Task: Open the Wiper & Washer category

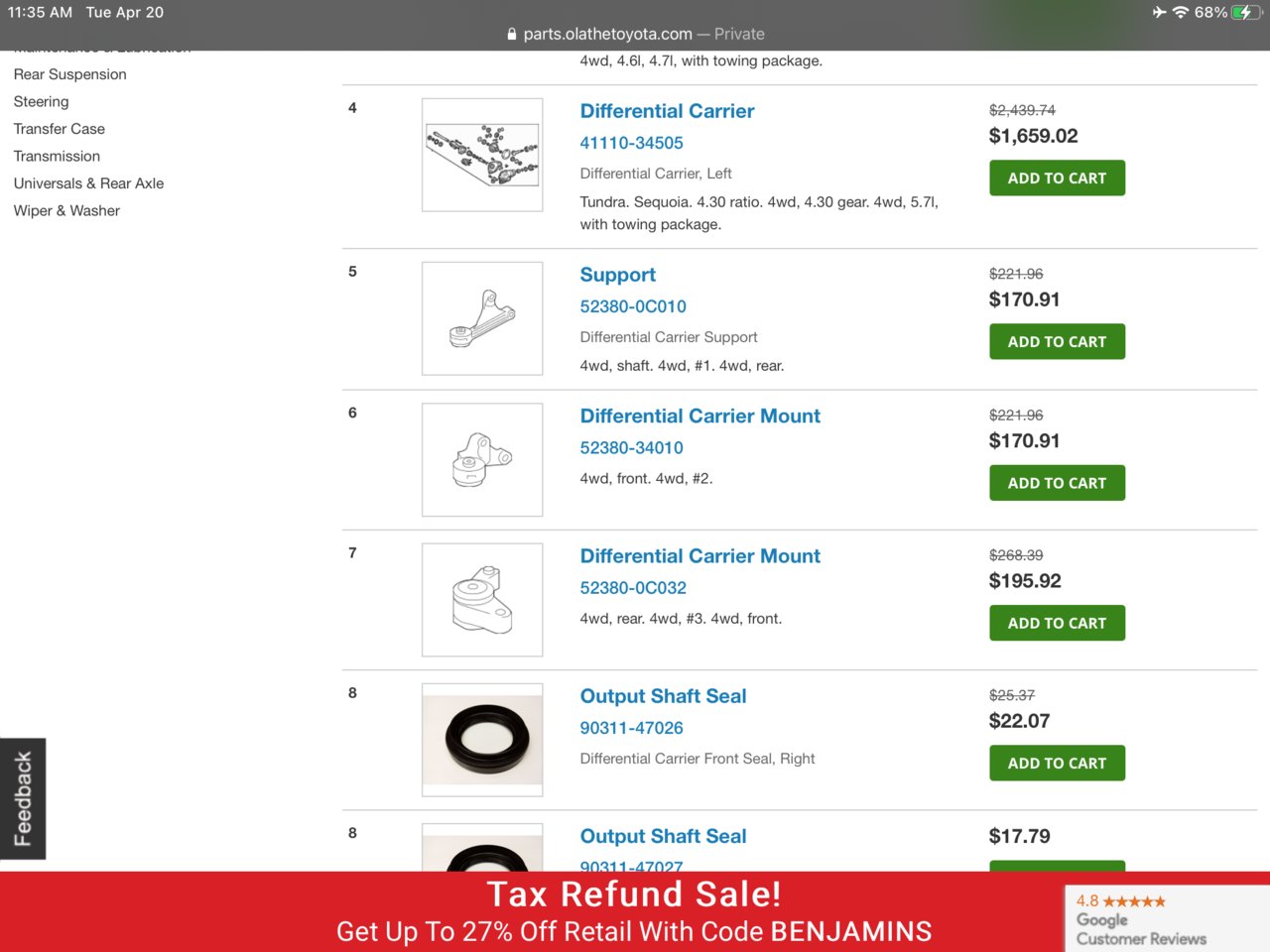Action: pyautogui.click(x=67, y=210)
